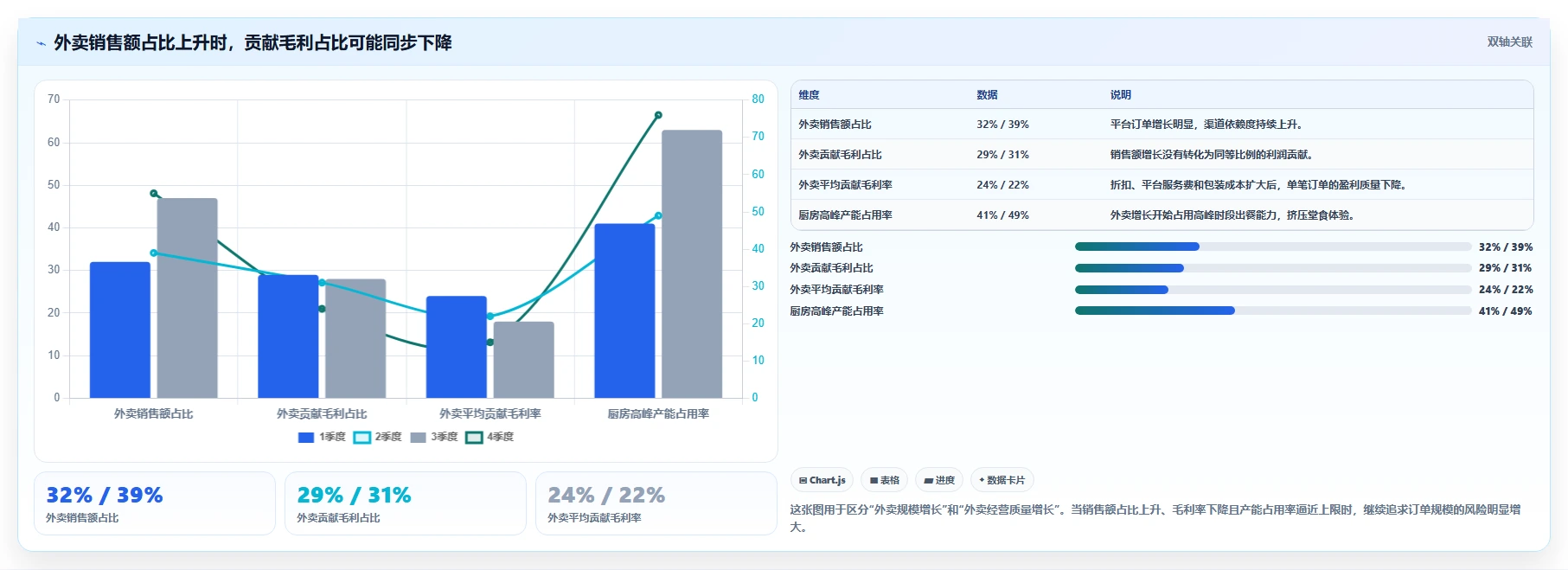1568x570 pixels.
Task: Click the description 销售额增长没有转化为同等比例的利润贡献
Action: tap(1212, 155)
